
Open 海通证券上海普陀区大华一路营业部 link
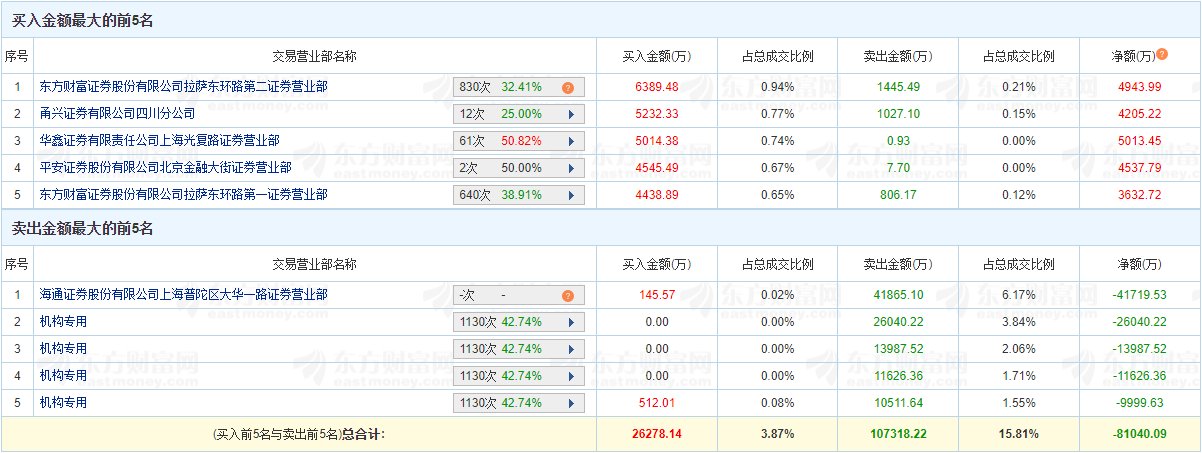pyautogui.click(x=184, y=295)
